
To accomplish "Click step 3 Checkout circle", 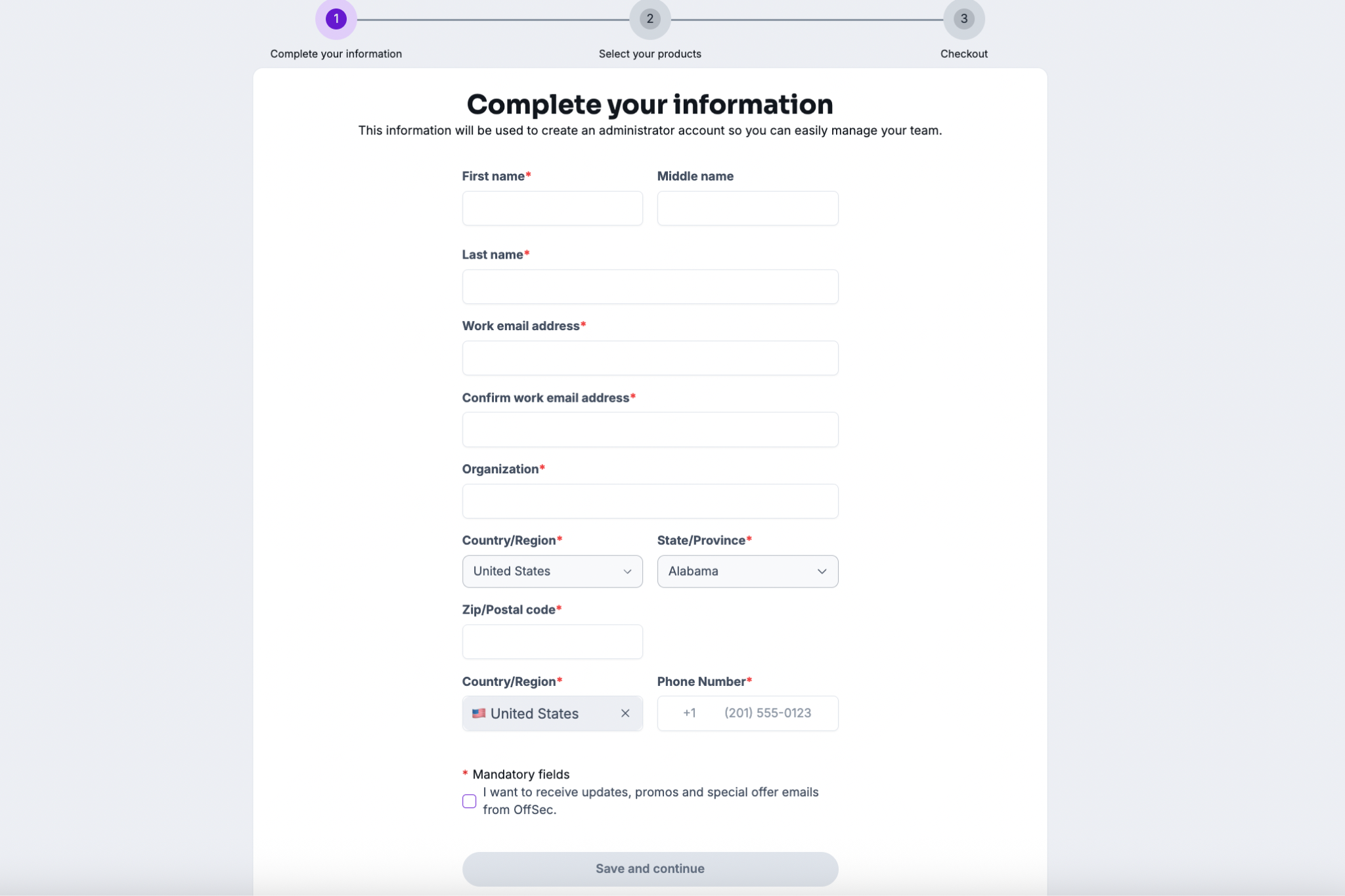I will coord(963,19).
